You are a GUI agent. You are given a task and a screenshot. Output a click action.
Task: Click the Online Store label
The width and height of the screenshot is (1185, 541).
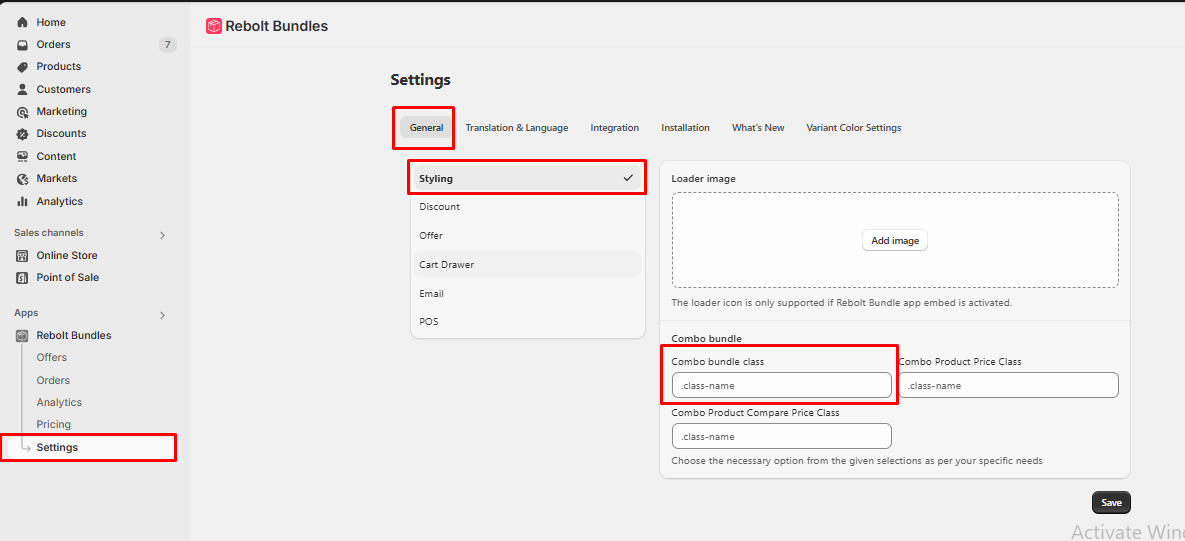67,255
